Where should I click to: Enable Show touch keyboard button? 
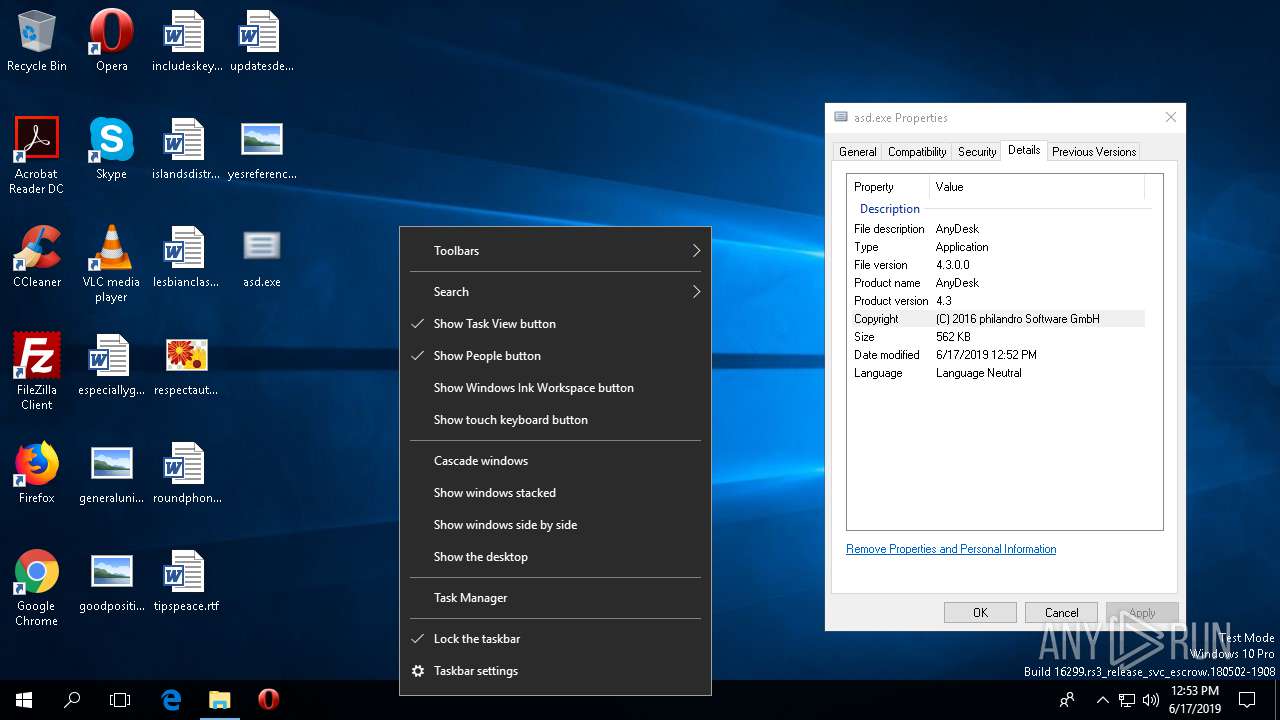(555, 420)
